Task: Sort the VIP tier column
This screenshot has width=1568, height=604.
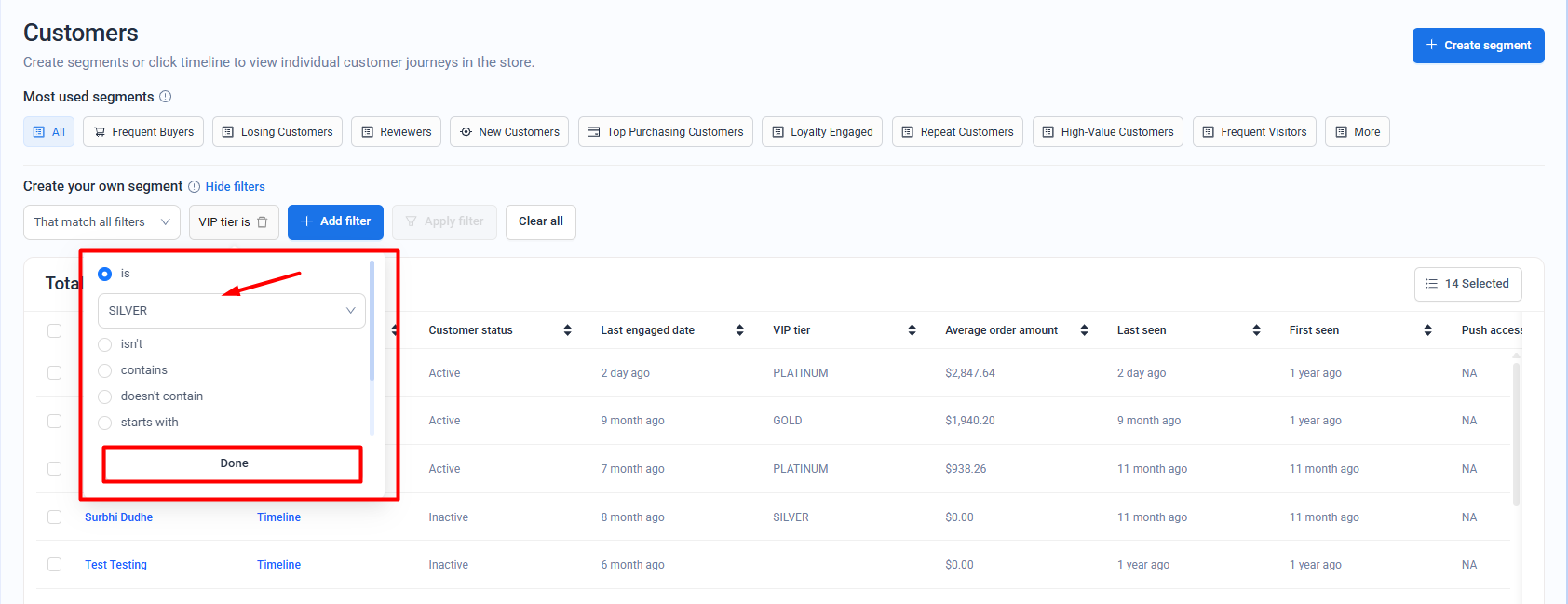Action: [x=912, y=330]
